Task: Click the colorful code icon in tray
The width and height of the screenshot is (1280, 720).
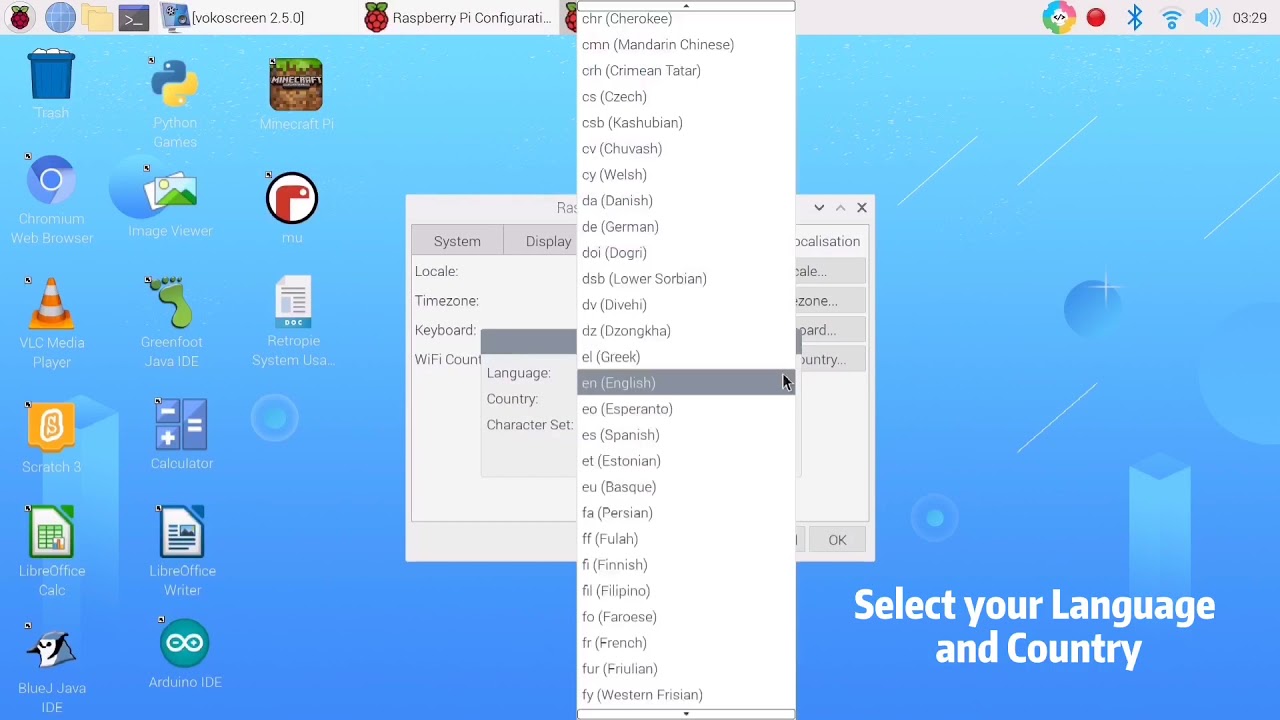Action: [x=1058, y=17]
